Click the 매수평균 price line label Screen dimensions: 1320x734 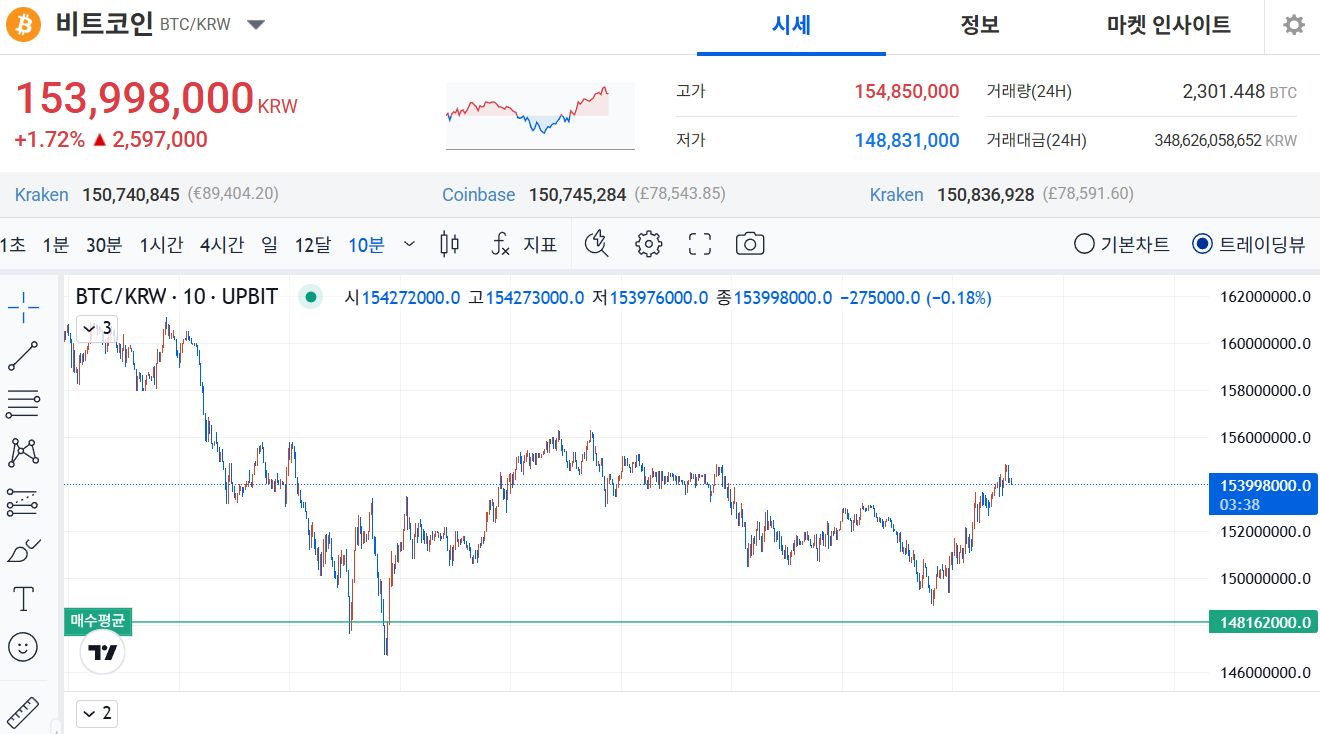98,622
